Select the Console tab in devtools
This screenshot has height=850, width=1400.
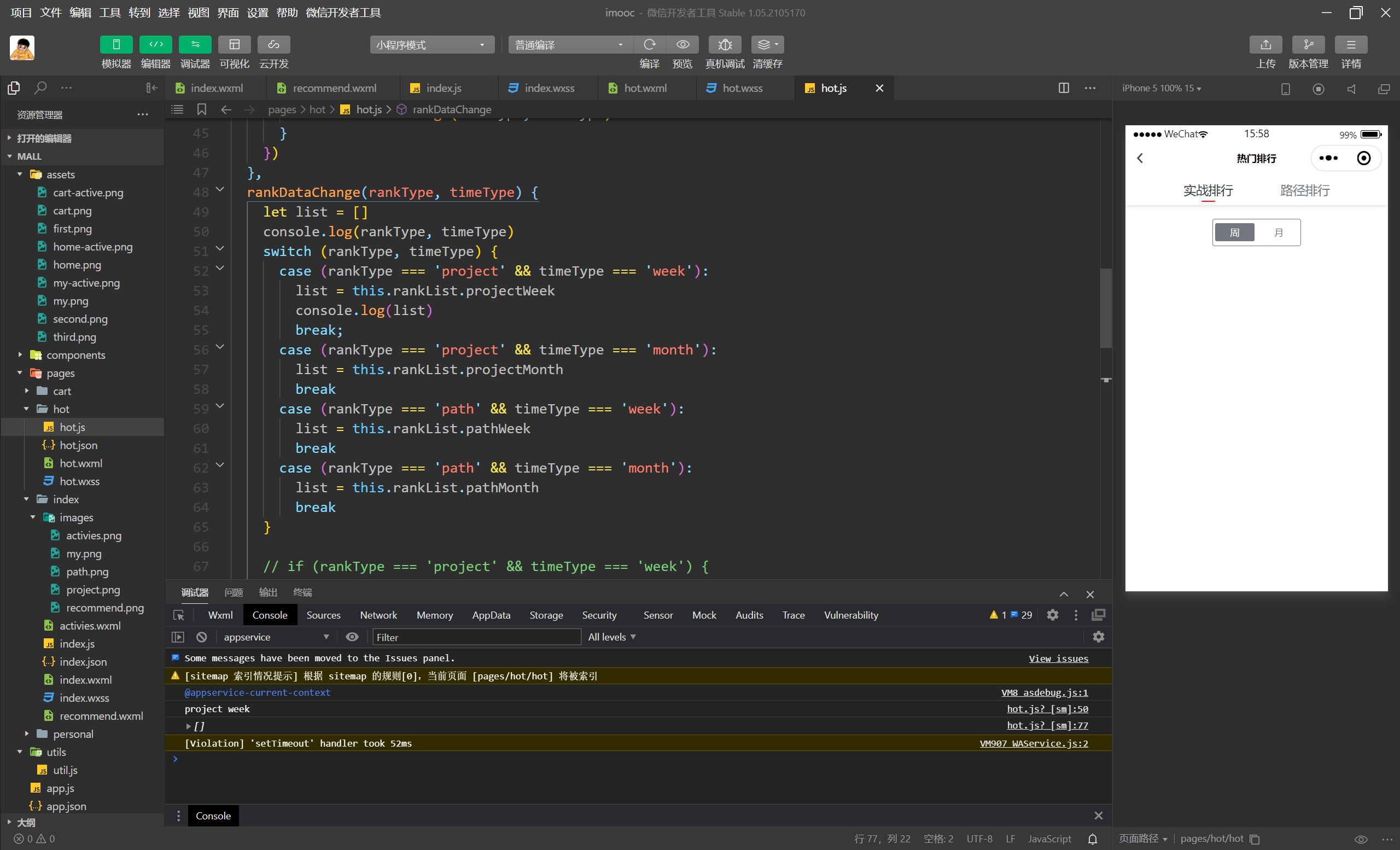(x=270, y=614)
